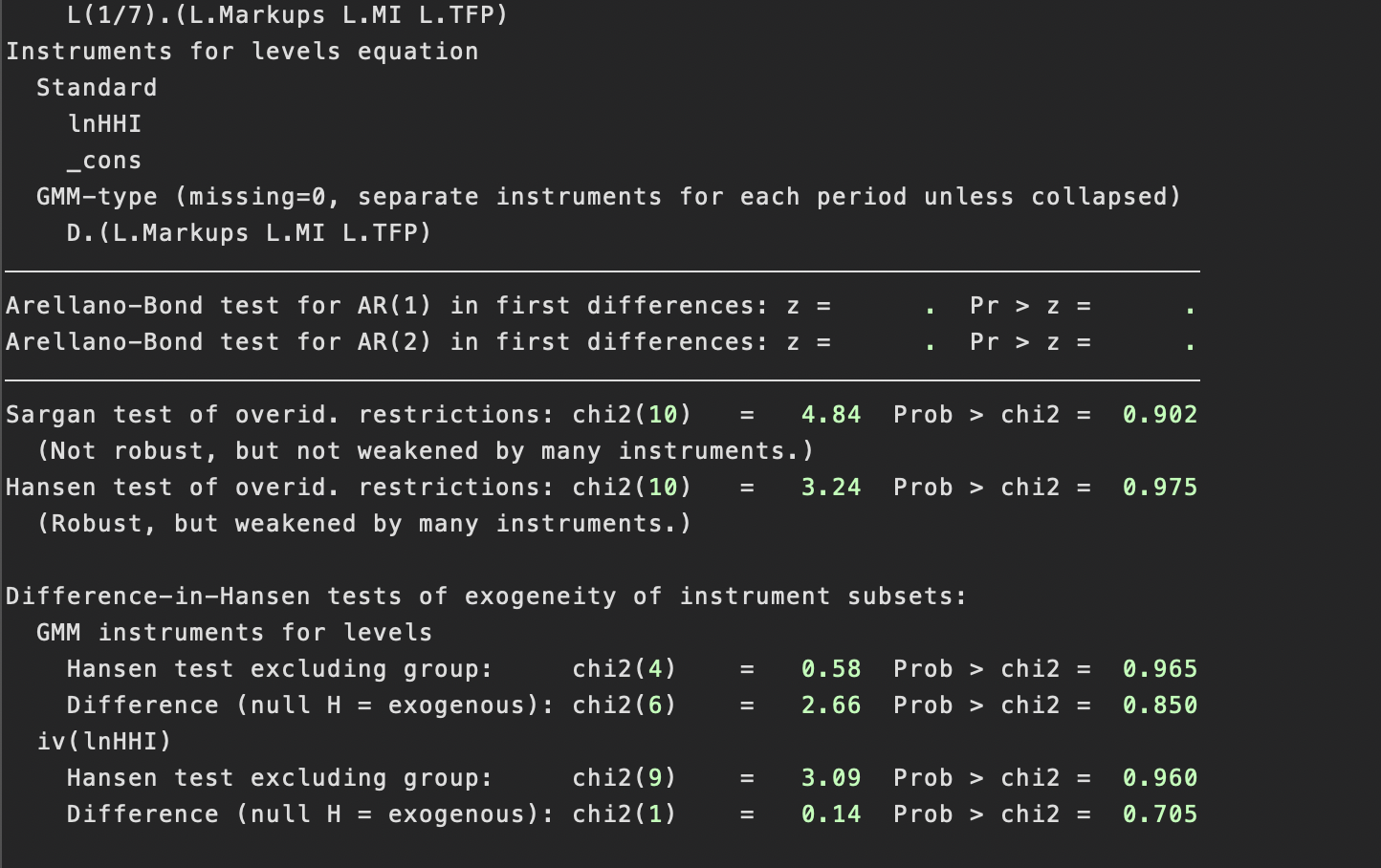Click the iv(lnHHI) subset heading
The image size is (1381, 868).
coord(104,742)
